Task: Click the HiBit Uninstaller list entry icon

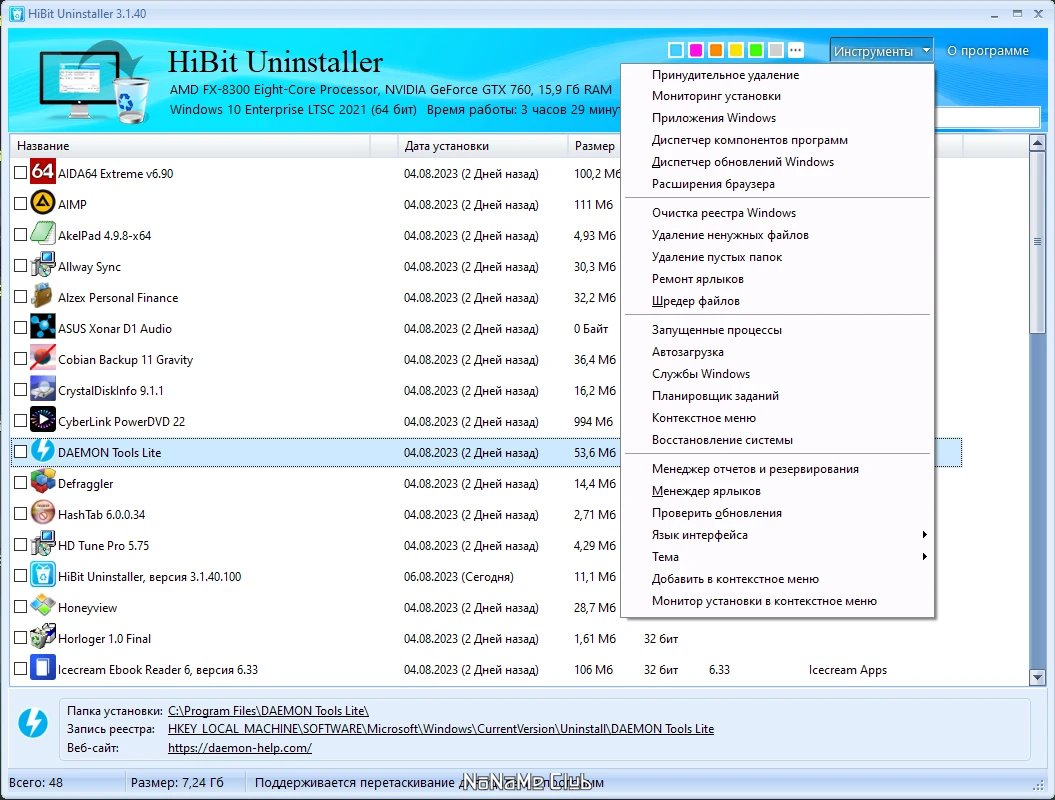Action: click(42, 574)
